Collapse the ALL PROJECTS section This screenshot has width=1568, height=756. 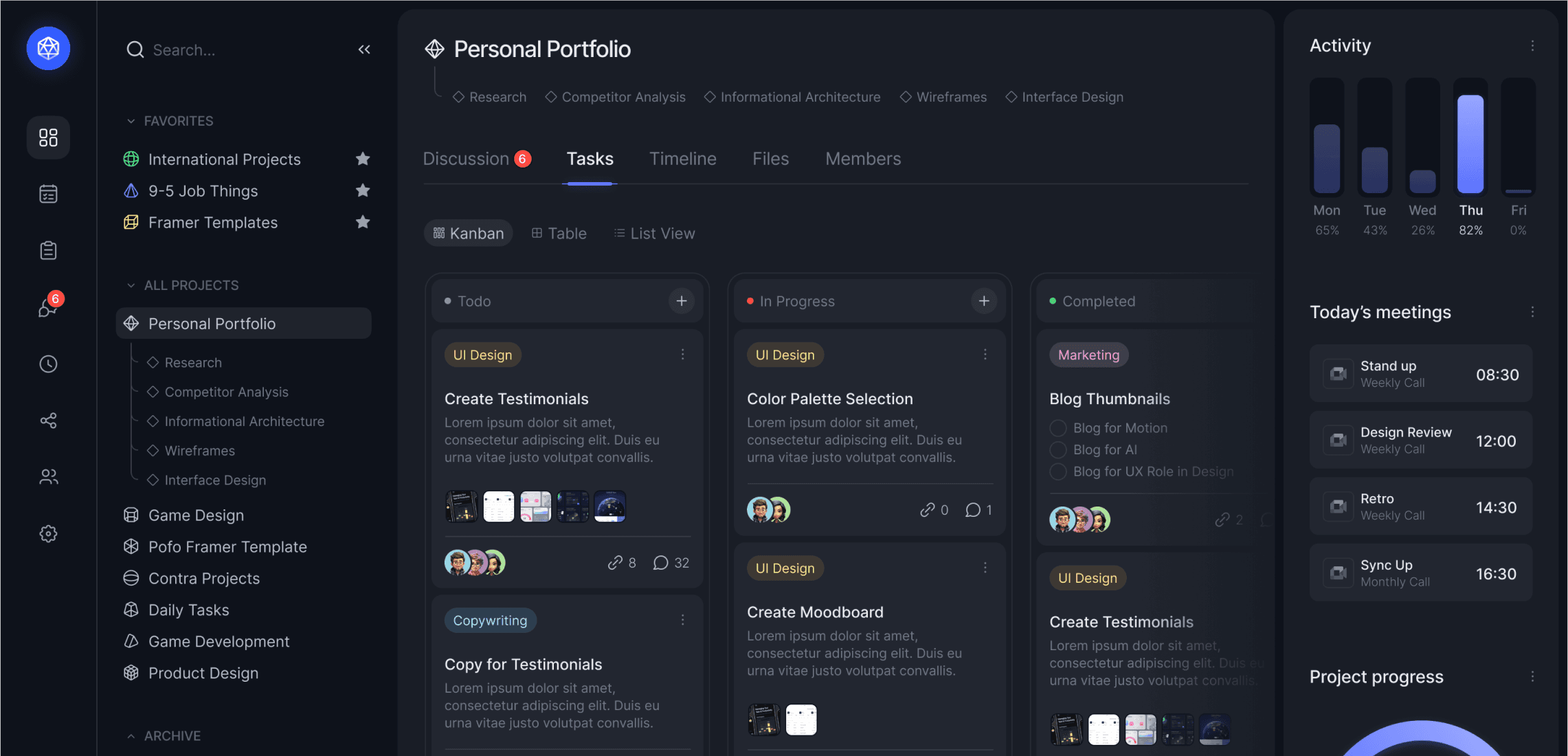(x=130, y=285)
